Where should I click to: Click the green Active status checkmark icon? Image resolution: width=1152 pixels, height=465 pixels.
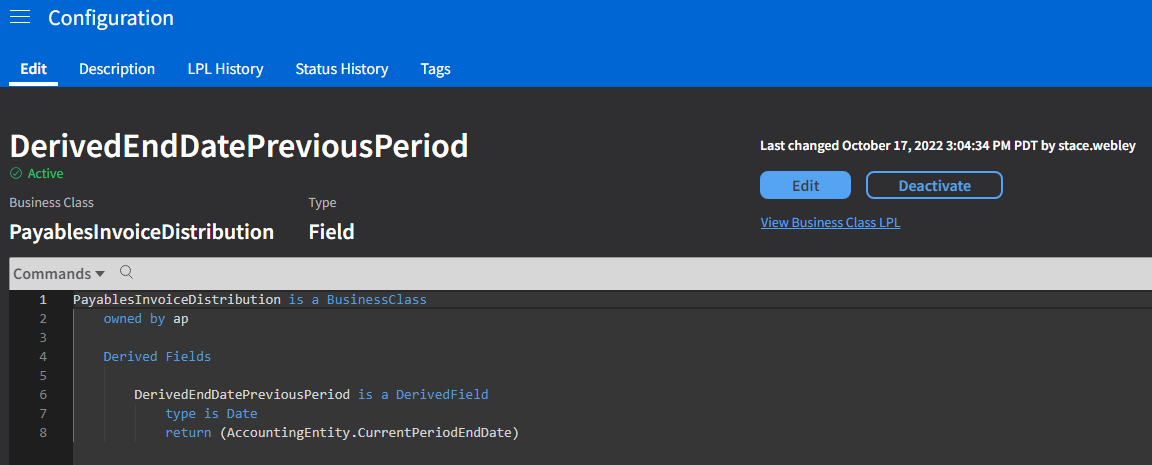15,174
